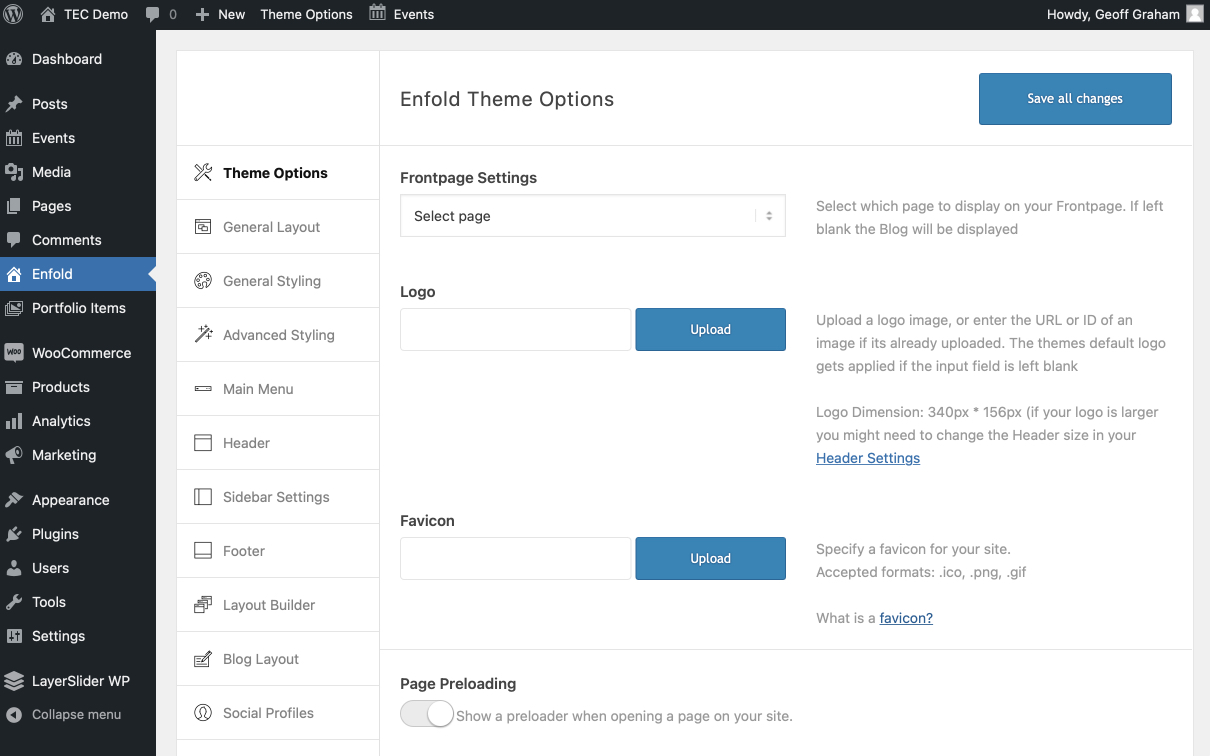This screenshot has height=756, width=1210.
Task: Open the TEC Demo site home icon
Action: pos(48,14)
